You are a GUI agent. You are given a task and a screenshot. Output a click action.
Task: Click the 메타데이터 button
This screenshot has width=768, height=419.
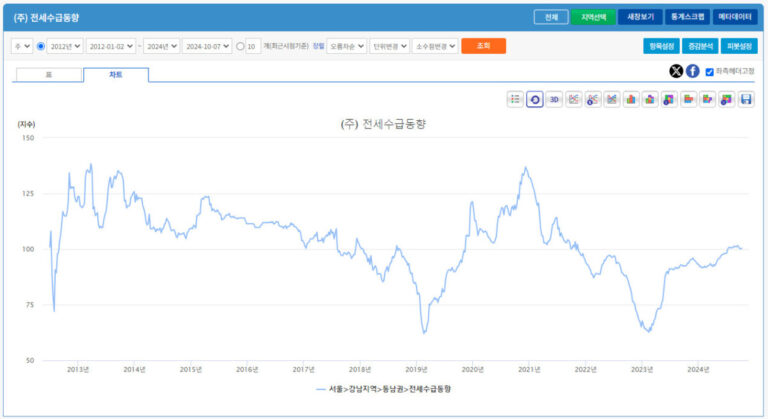click(x=735, y=17)
